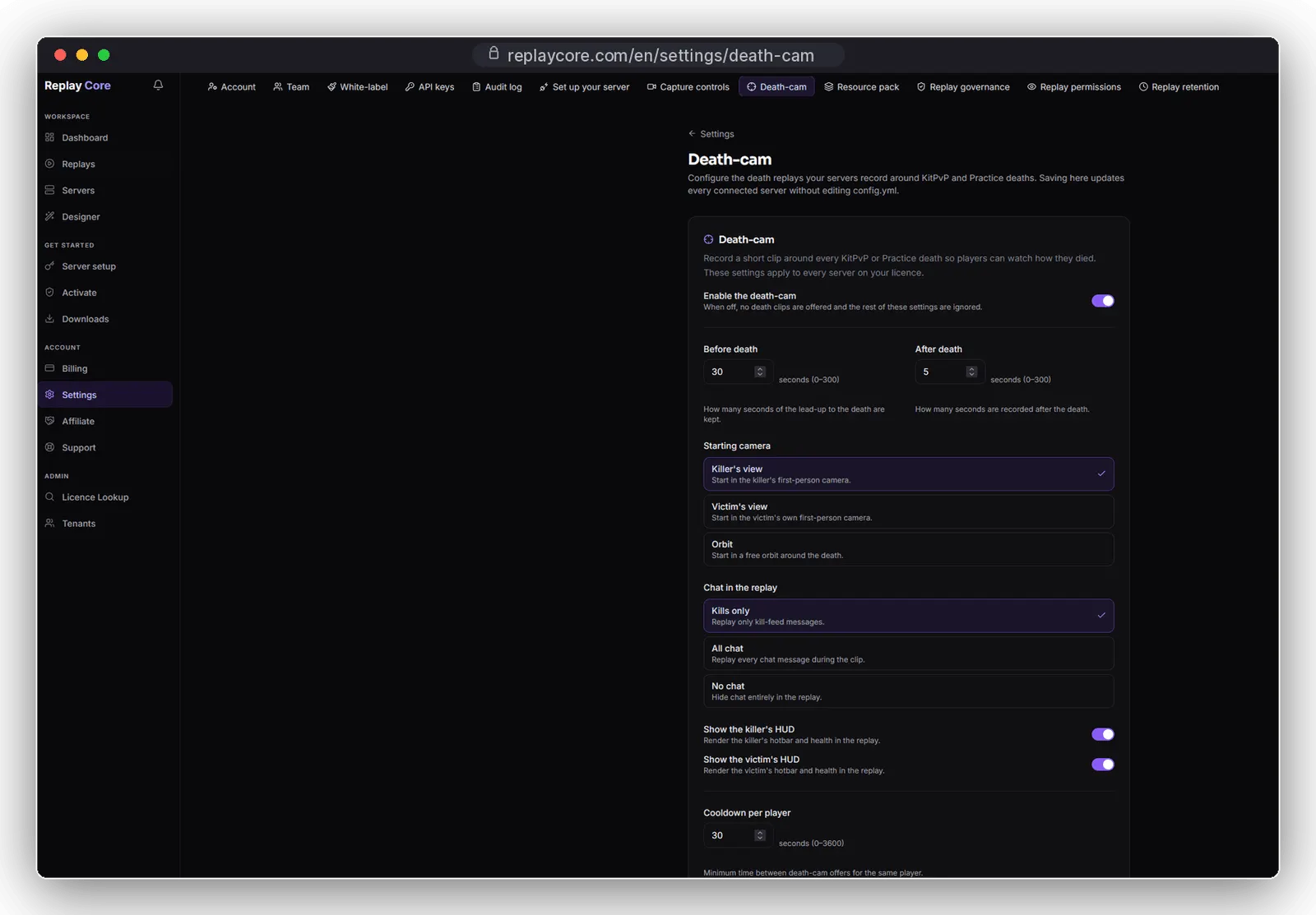Click the After death seconds stepper arrows
Image resolution: width=1316 pixels, height=915 pixels.
click(971, 372)
